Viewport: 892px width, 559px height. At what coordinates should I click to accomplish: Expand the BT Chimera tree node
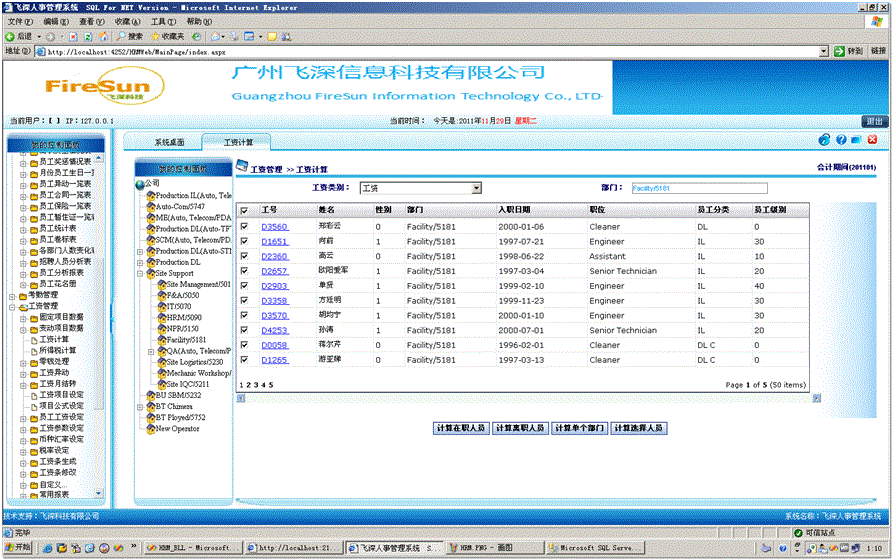pyautogui.click(x=140, y=406)
